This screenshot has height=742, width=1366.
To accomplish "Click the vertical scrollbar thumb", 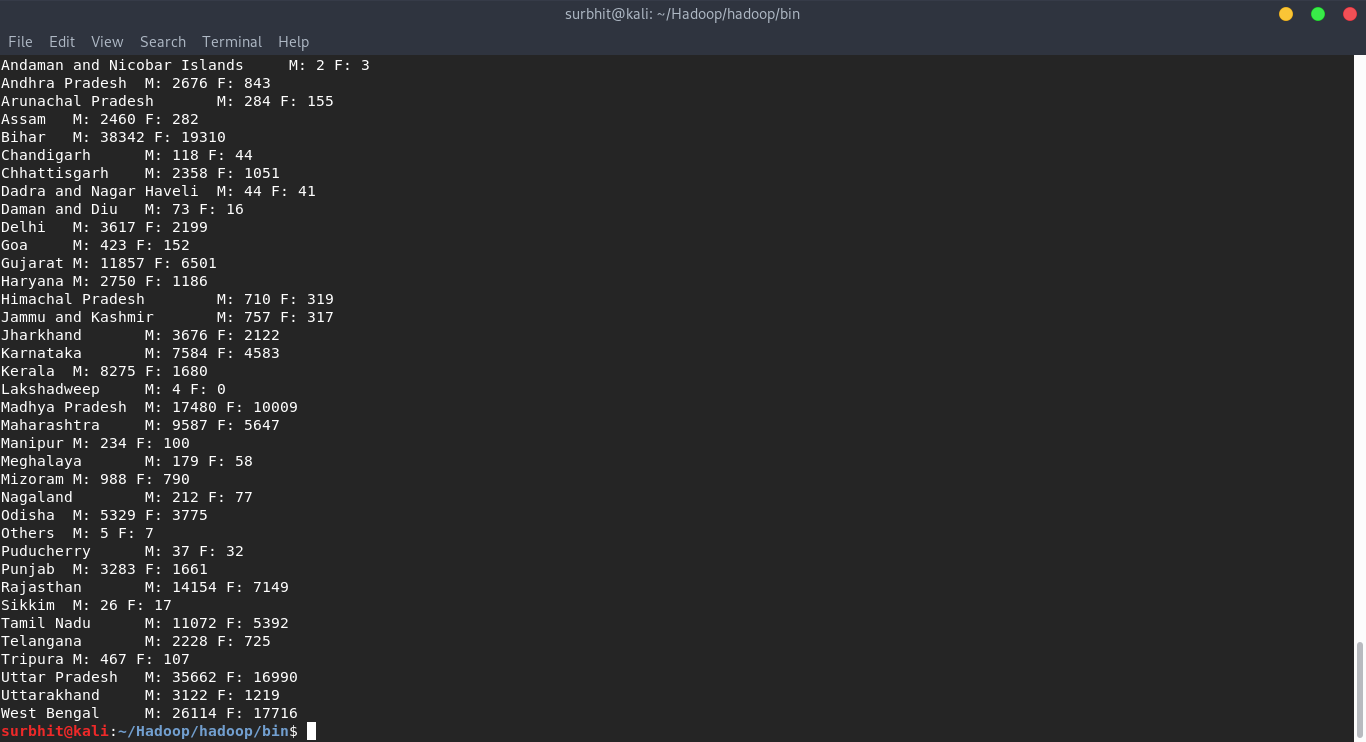I will pos(1359,689).
